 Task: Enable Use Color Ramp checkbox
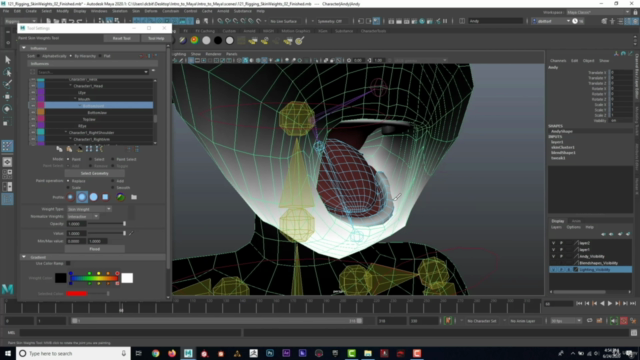click(68, 264)
